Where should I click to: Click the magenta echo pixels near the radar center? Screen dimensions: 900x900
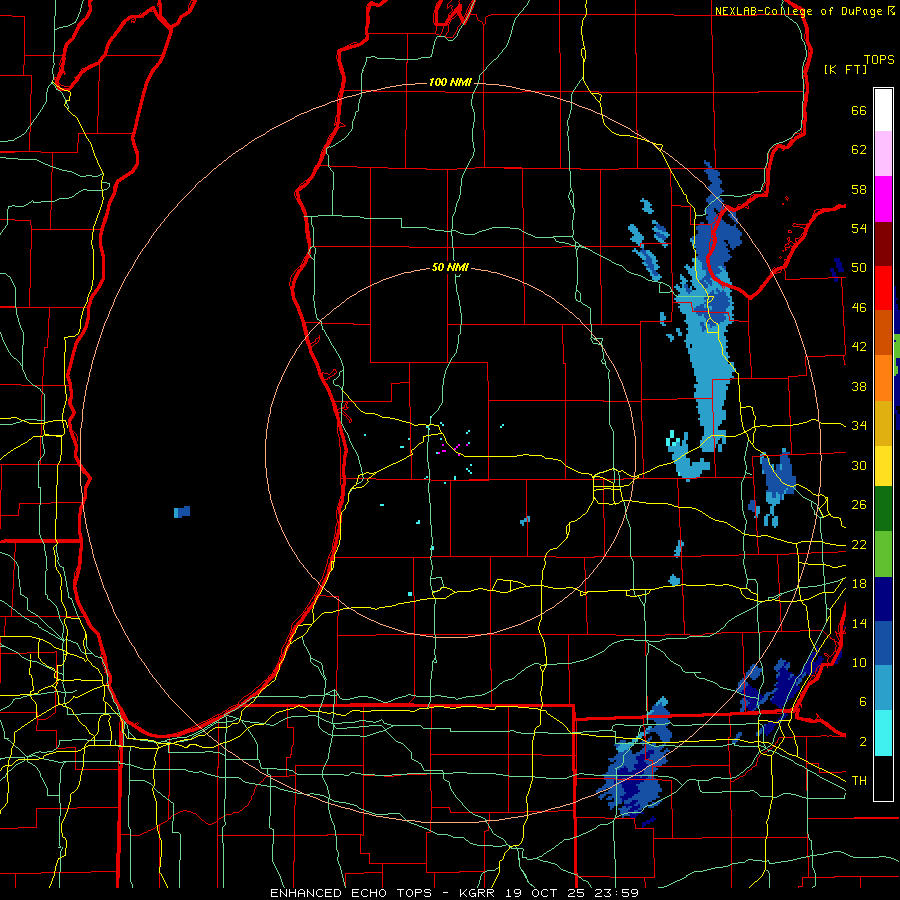(452, 448)
